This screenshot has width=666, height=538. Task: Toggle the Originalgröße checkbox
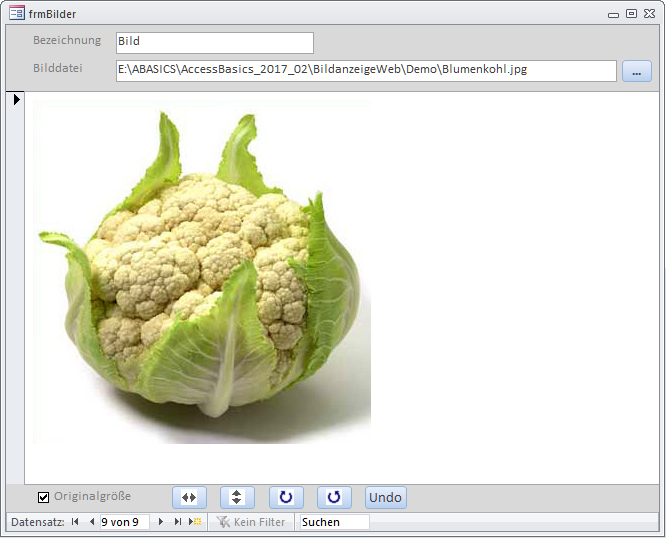pyautogui.click(x=44, y=497)
